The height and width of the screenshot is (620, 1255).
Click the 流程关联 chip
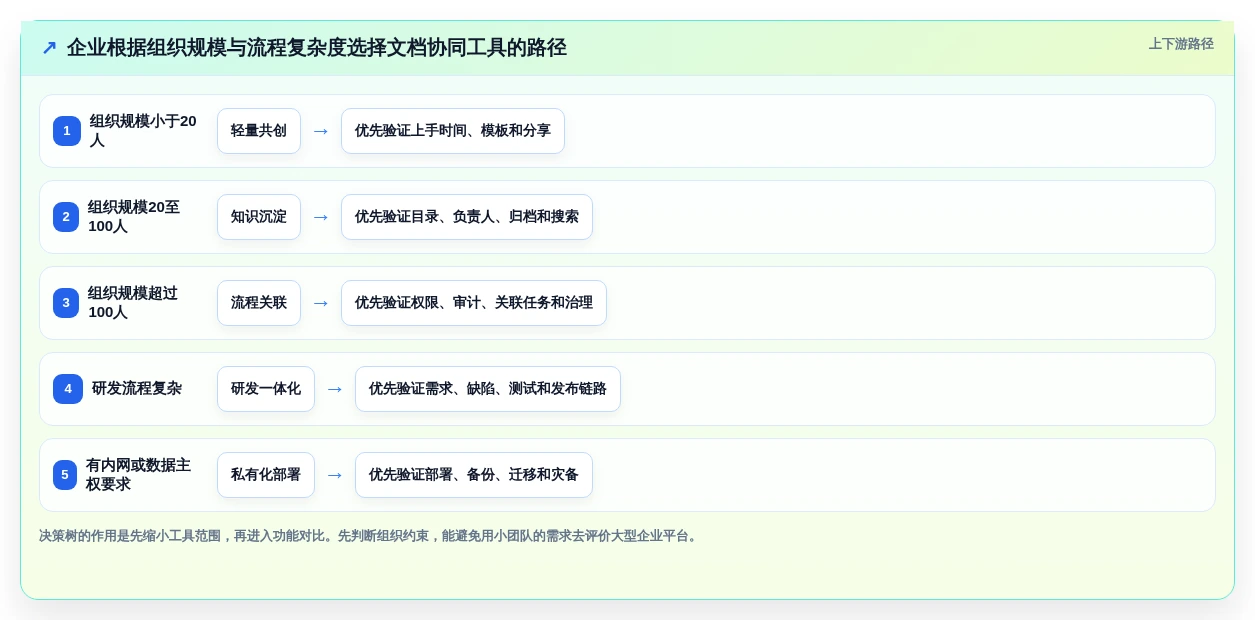pyautogui.click(x=259, y=303)
